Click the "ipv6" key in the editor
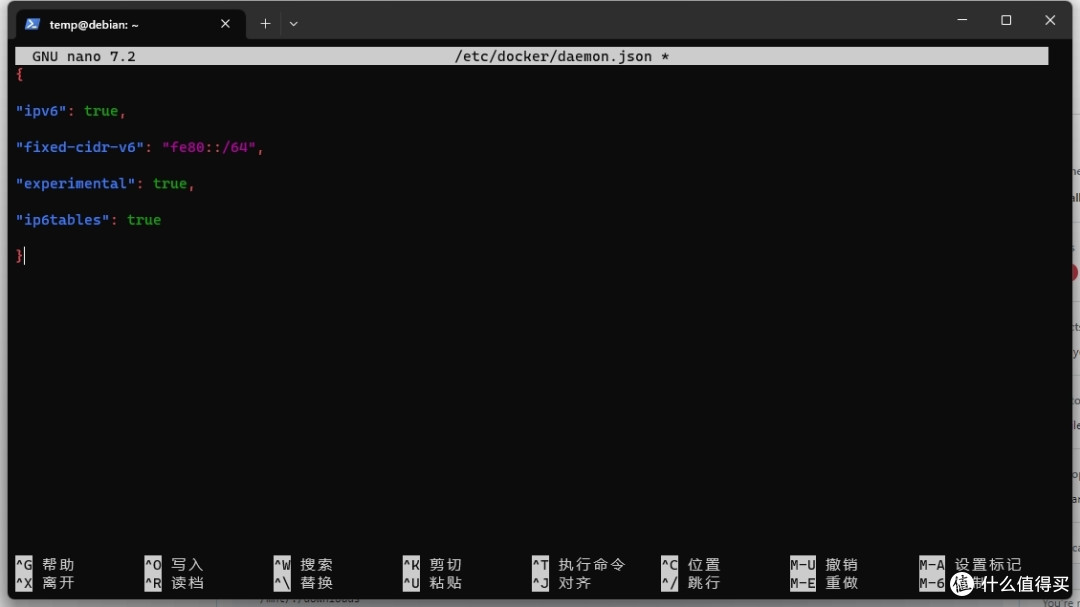 point(41,111)
